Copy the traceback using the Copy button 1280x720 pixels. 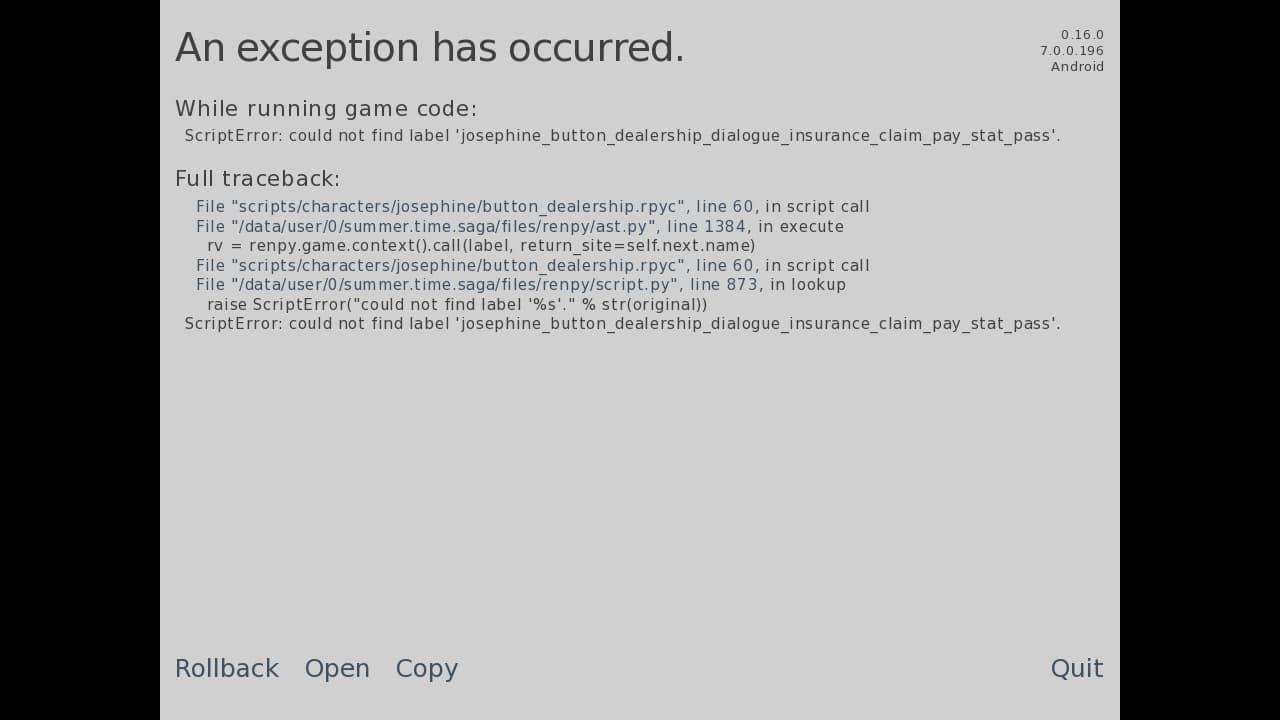pyautogui.click(x=427, y=669)
